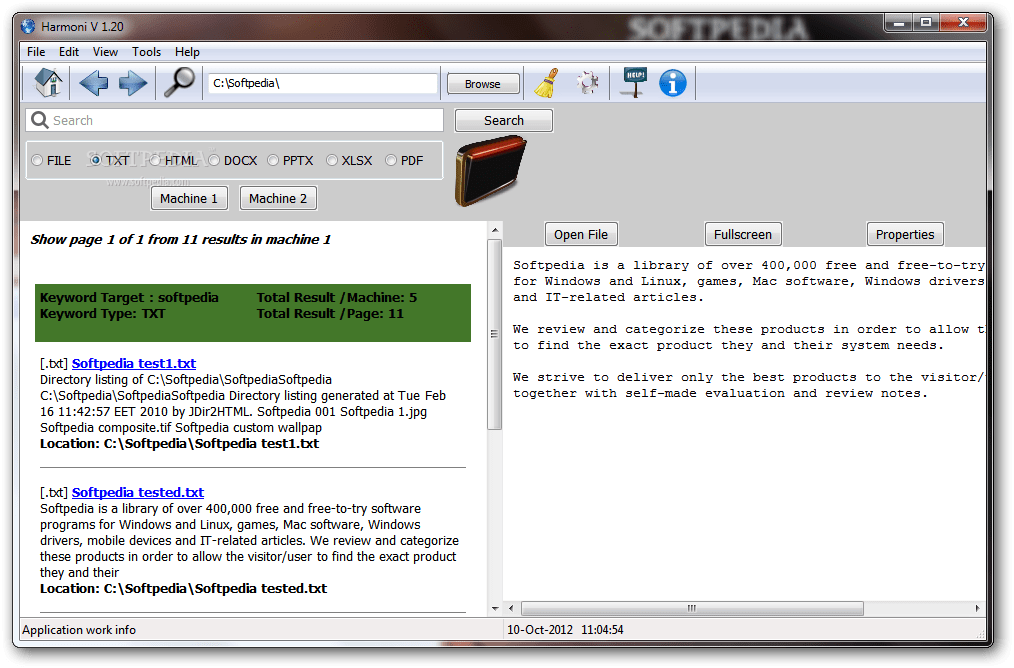Screen dimensions: 1014x668
Task: Click the Forward arrow icon
Action: 133,83
